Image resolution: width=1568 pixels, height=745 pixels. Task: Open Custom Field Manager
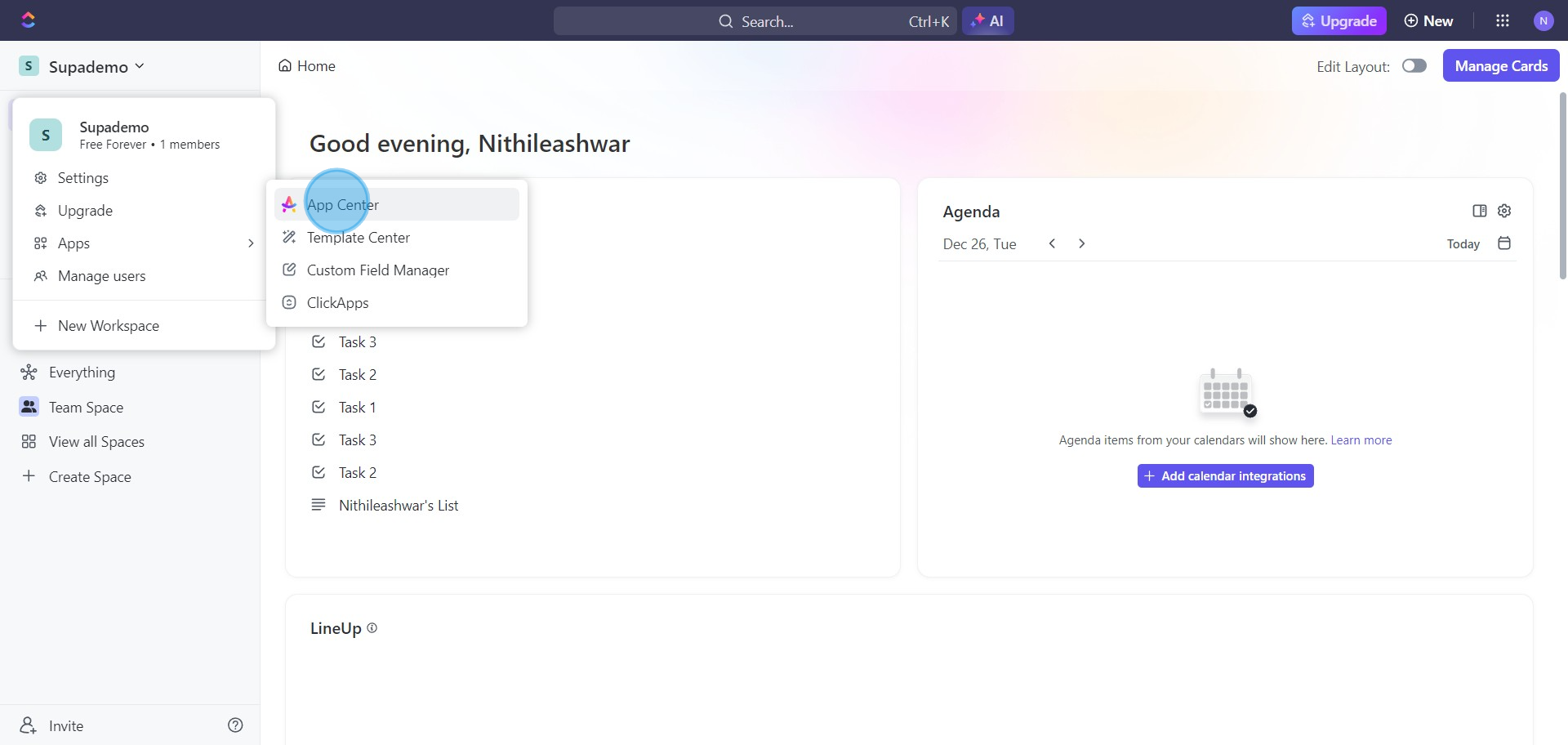[397, 270]
